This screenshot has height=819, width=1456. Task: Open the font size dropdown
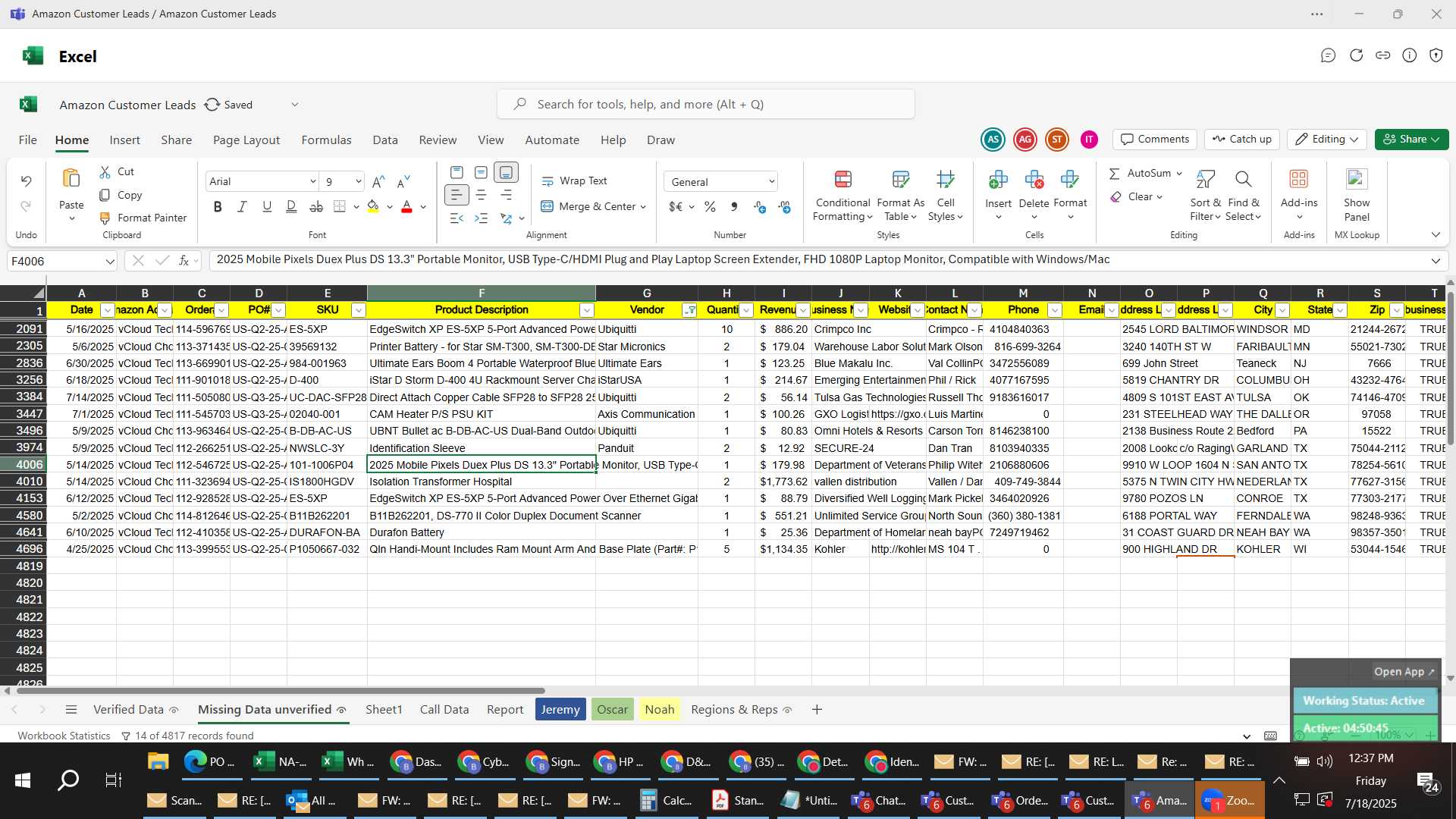coord(358,182)
